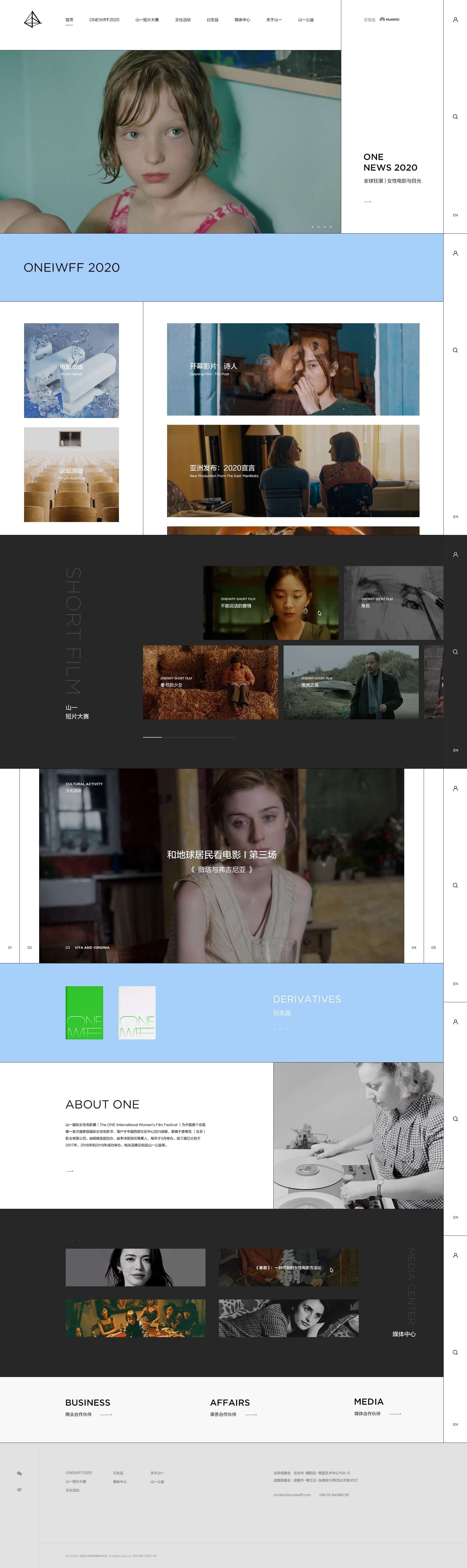This screenshot has height=1568, width=467.
Task: Open 媒体中心 in top navigation
Action: click(242, 19)
